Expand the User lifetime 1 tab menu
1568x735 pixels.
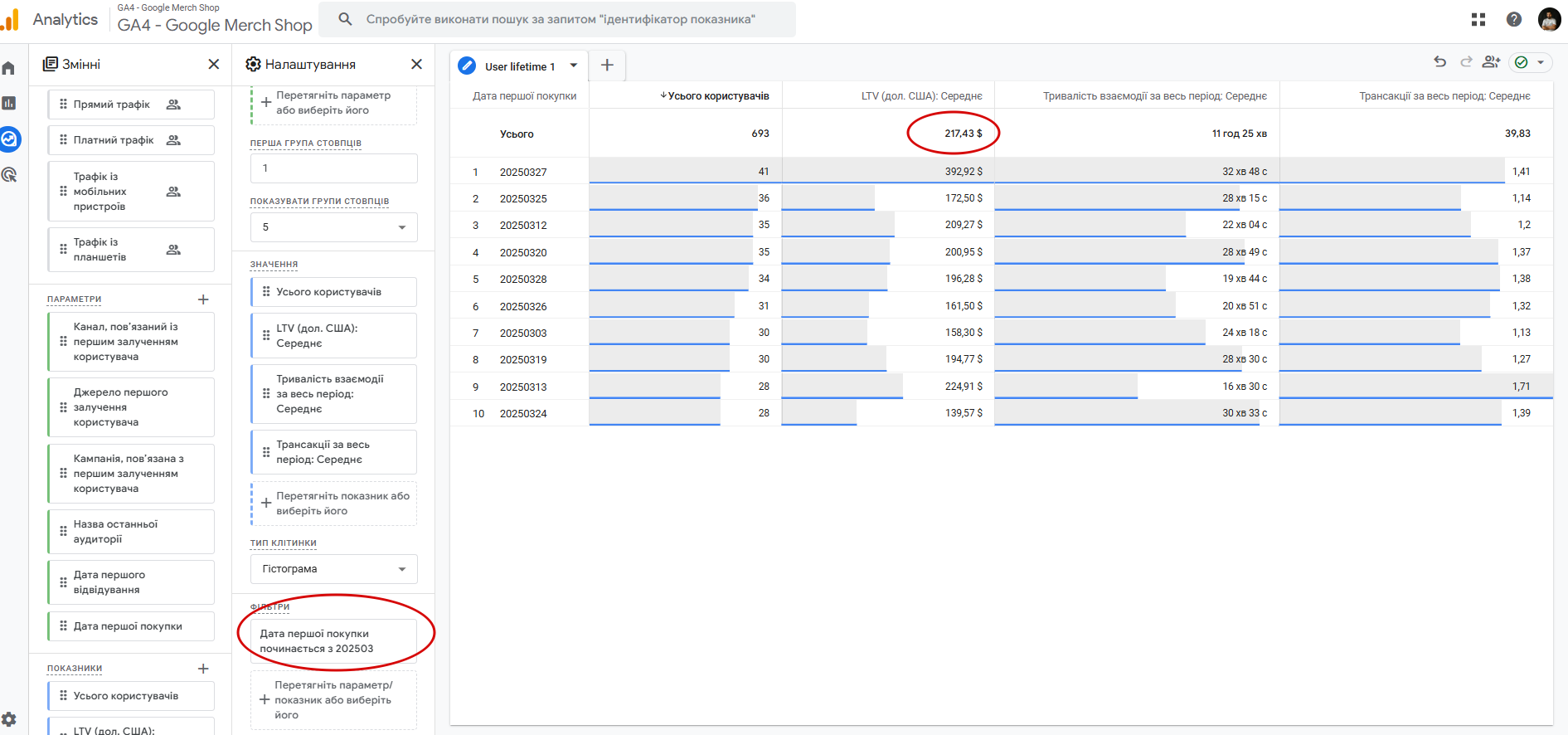(574, 66)
